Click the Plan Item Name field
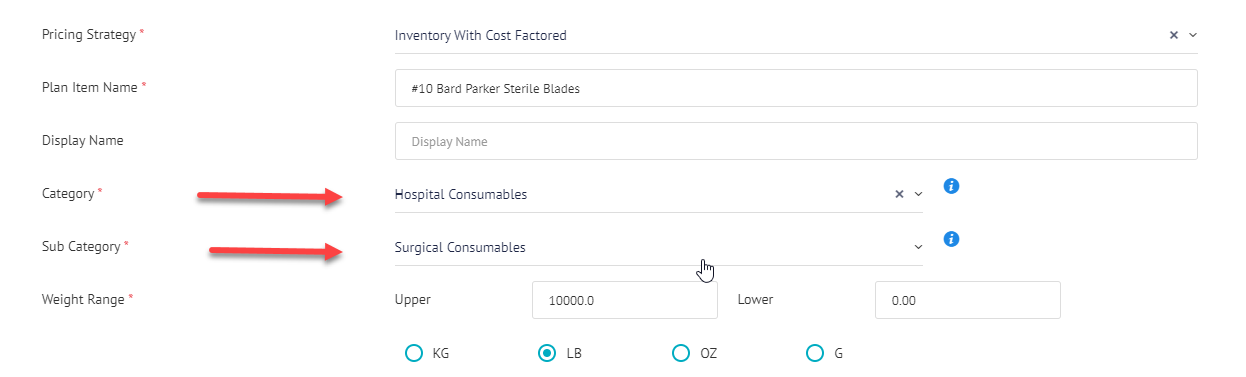 (x=796, y=88)
